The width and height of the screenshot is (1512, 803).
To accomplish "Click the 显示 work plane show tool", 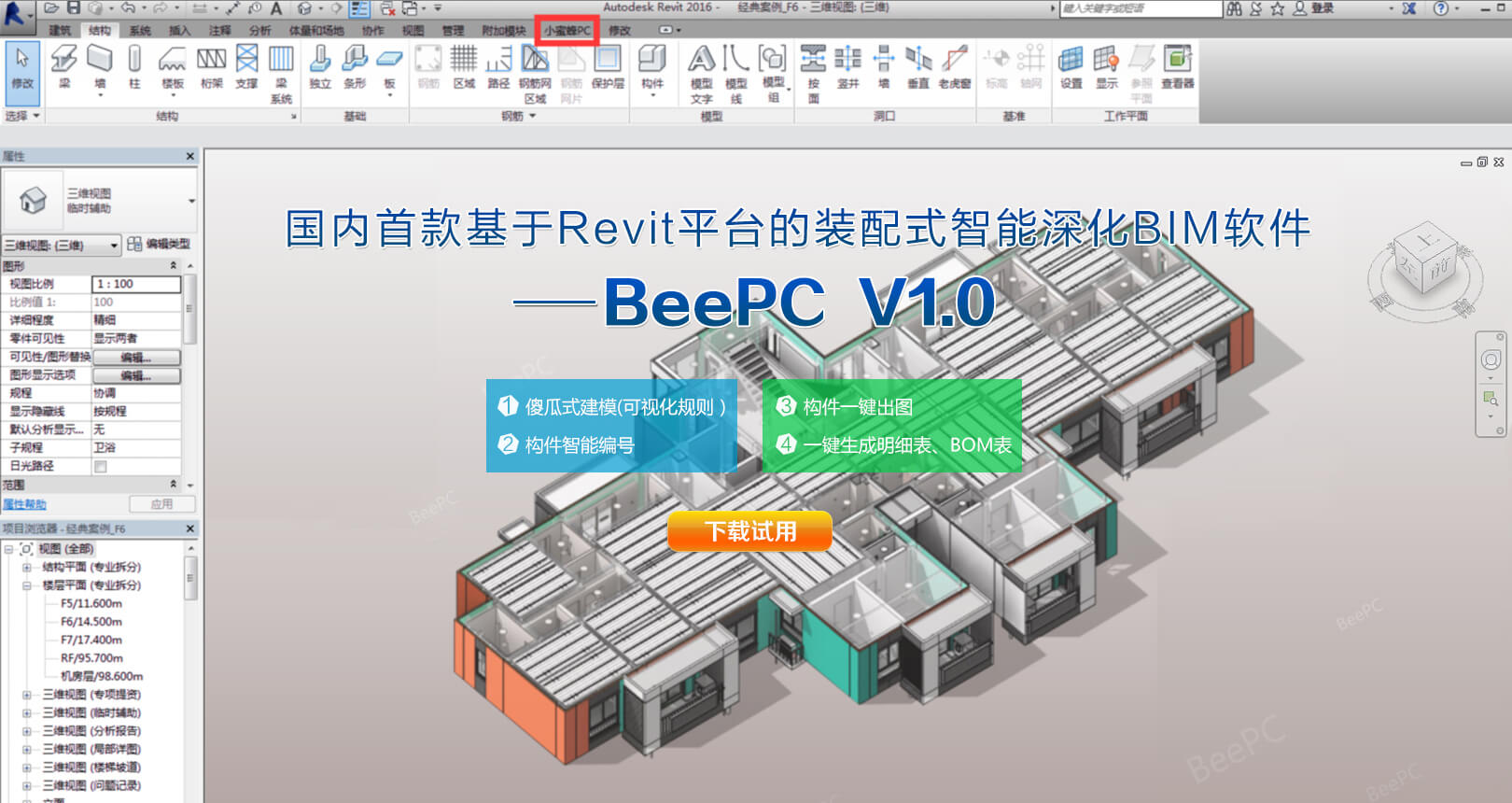I will pos(1106,67).
